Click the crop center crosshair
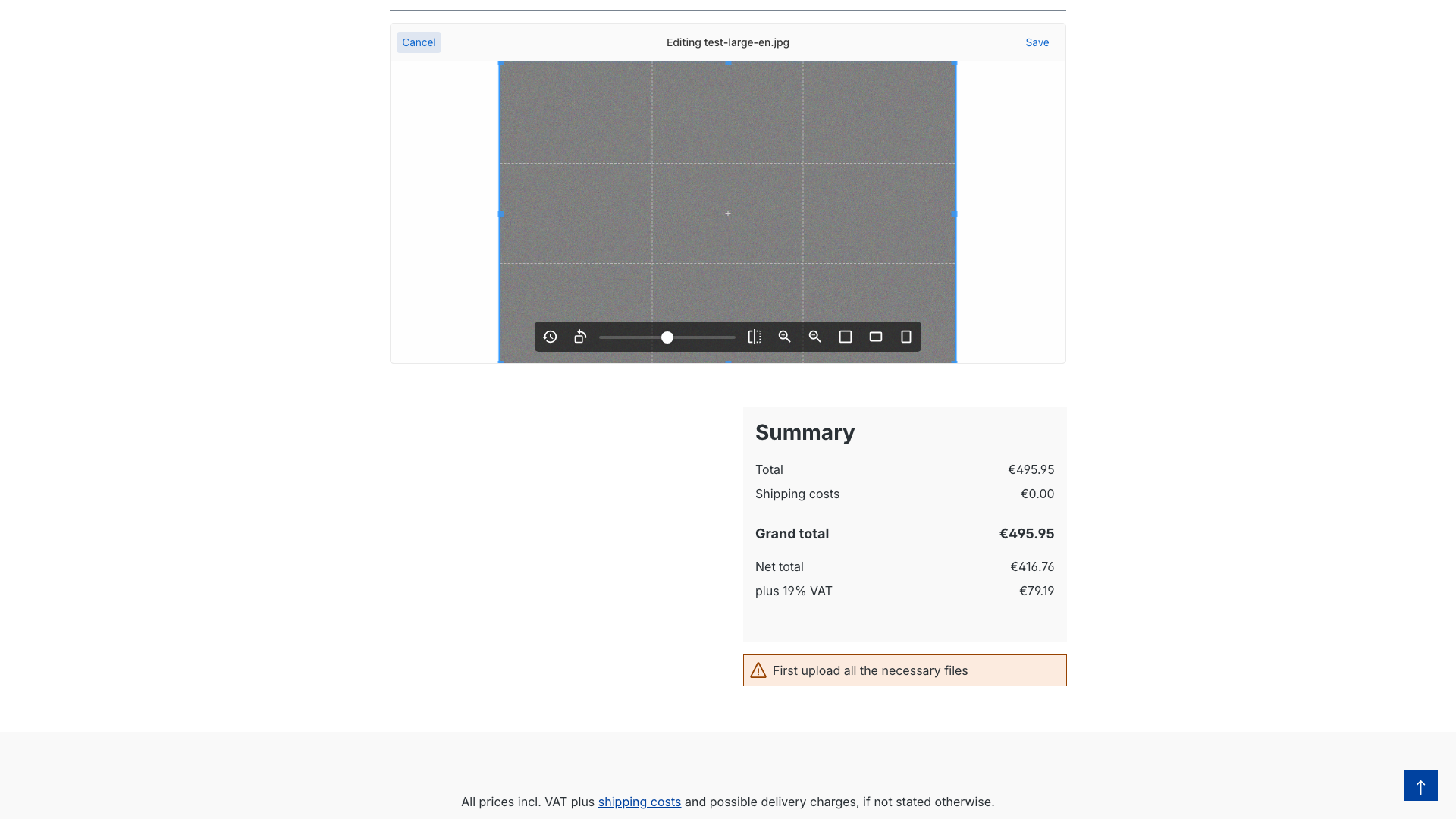 (x=728, y=214)
